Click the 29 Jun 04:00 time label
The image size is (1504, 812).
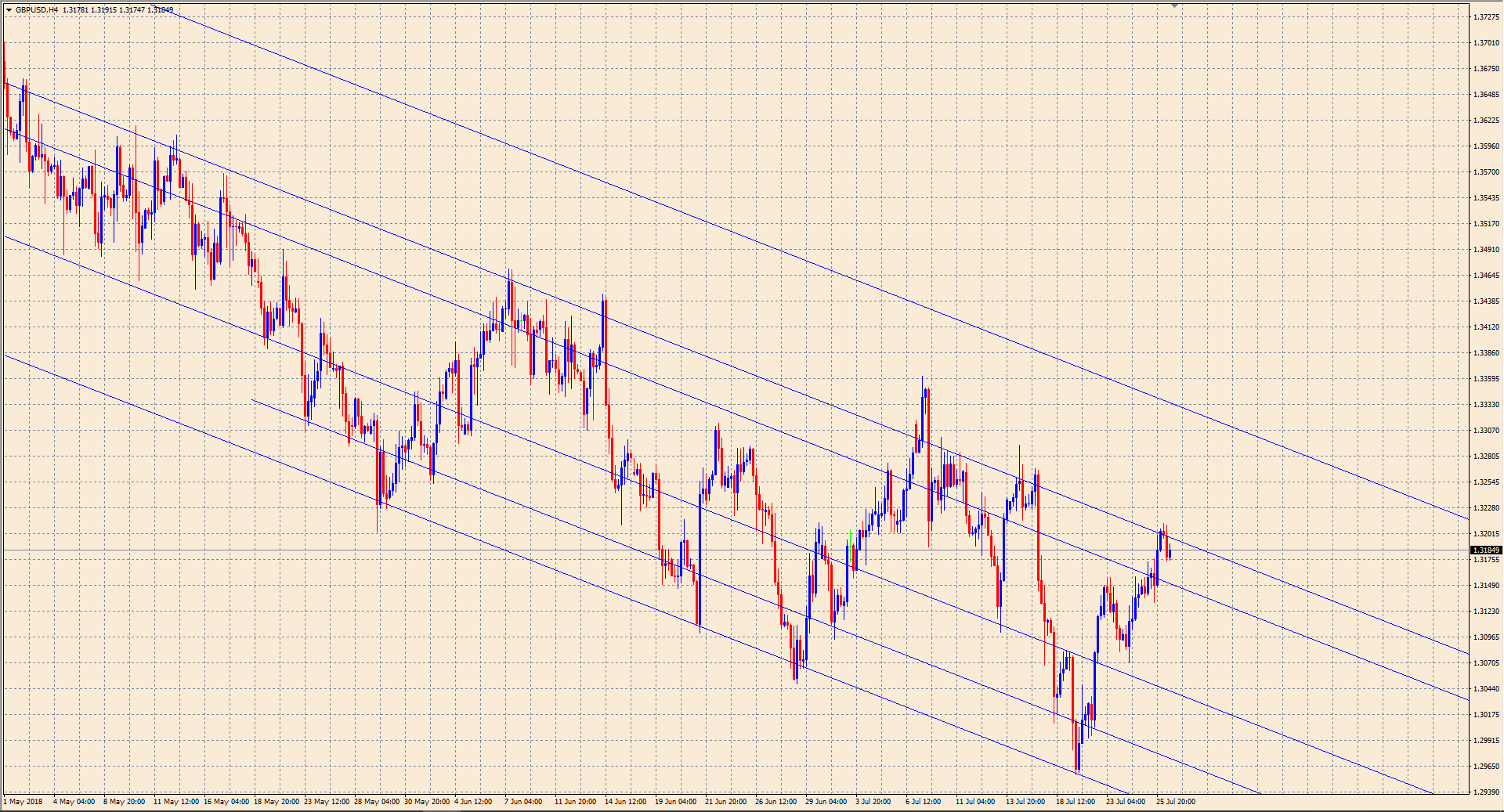pos(826,802)
